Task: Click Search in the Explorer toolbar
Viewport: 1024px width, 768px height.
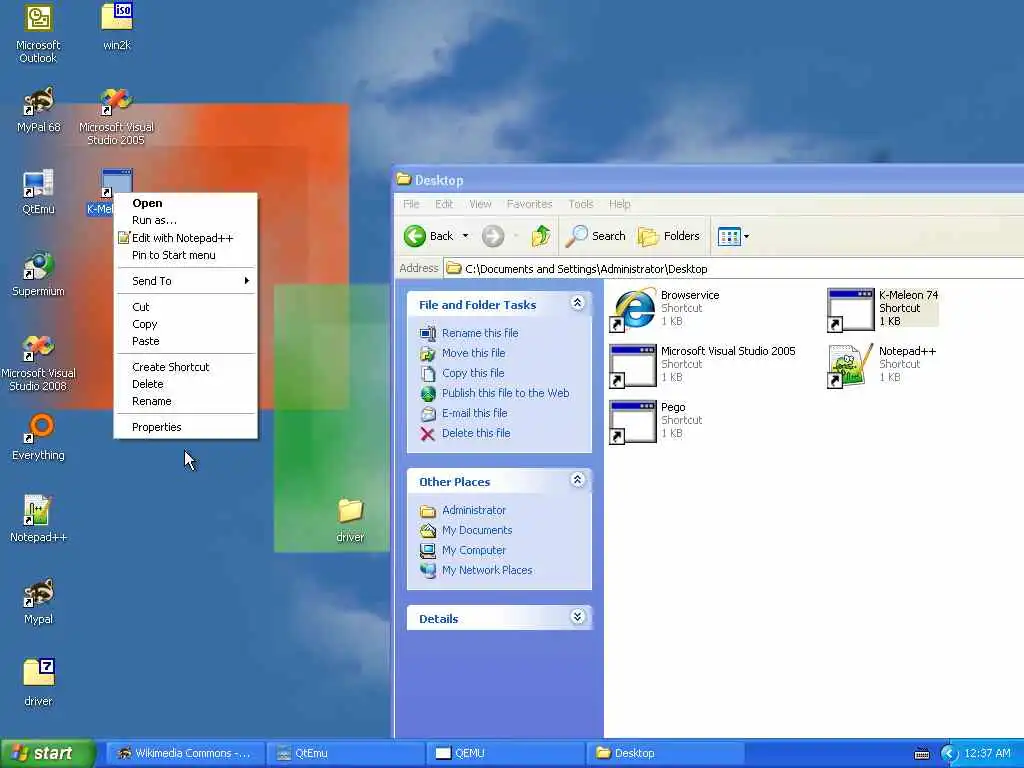Action: pos(596,236)
